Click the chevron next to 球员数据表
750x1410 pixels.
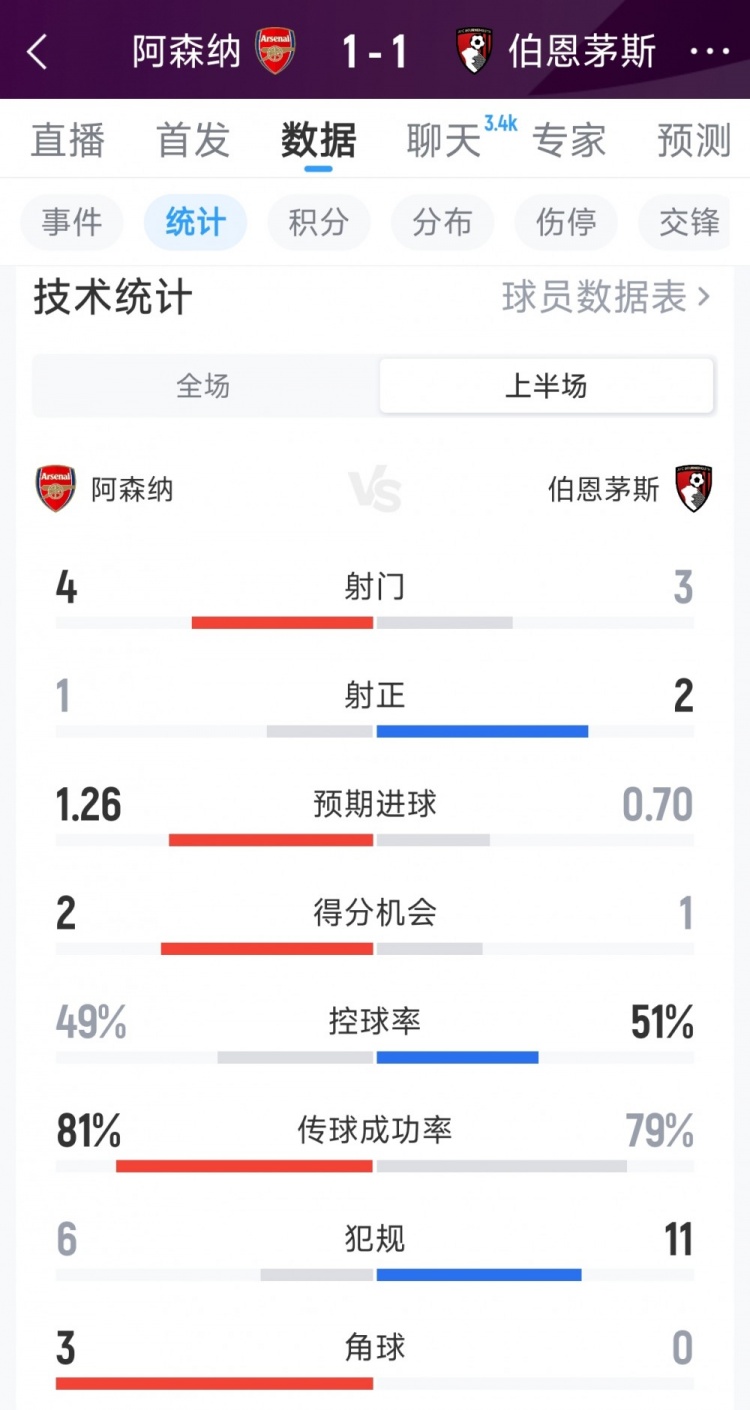[x=703, y=297]
